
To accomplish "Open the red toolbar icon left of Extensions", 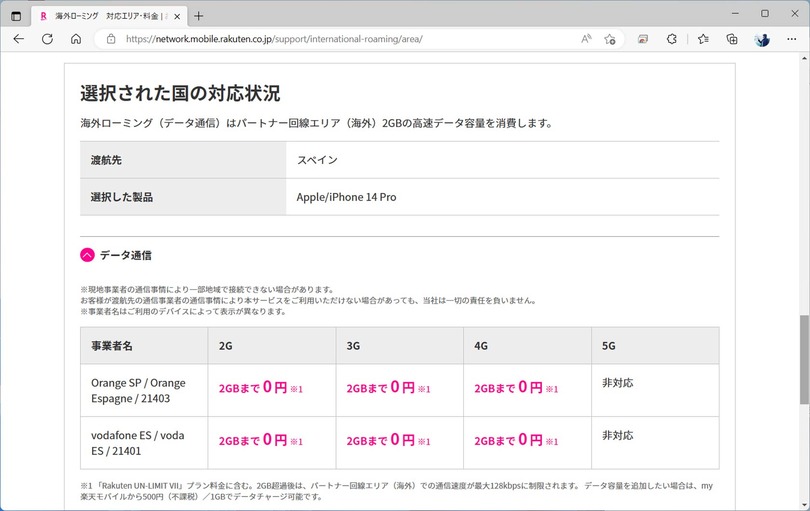I will point(643,39).
